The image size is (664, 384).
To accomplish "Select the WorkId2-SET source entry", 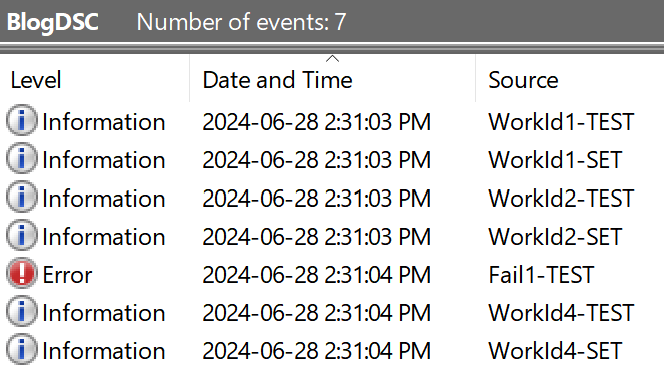I will coord(555,237).
